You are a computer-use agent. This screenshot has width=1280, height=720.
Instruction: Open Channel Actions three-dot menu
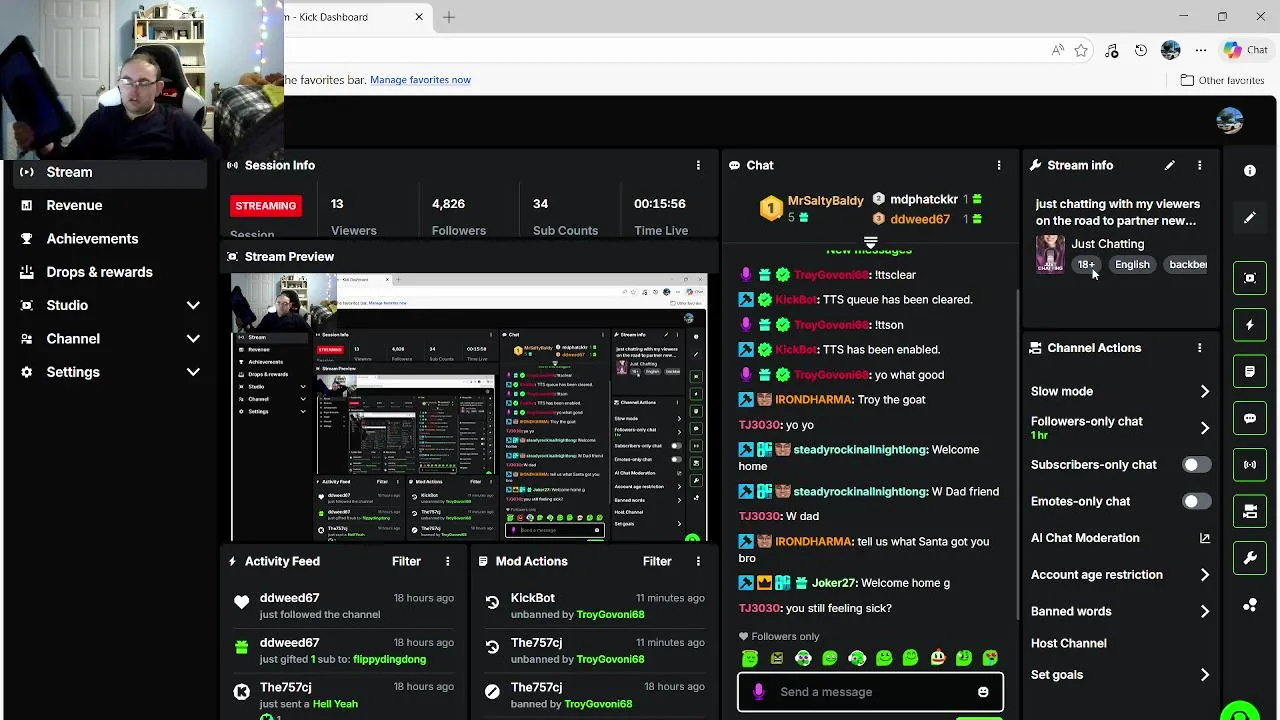pyautogui.click(x=1199, y=348)
